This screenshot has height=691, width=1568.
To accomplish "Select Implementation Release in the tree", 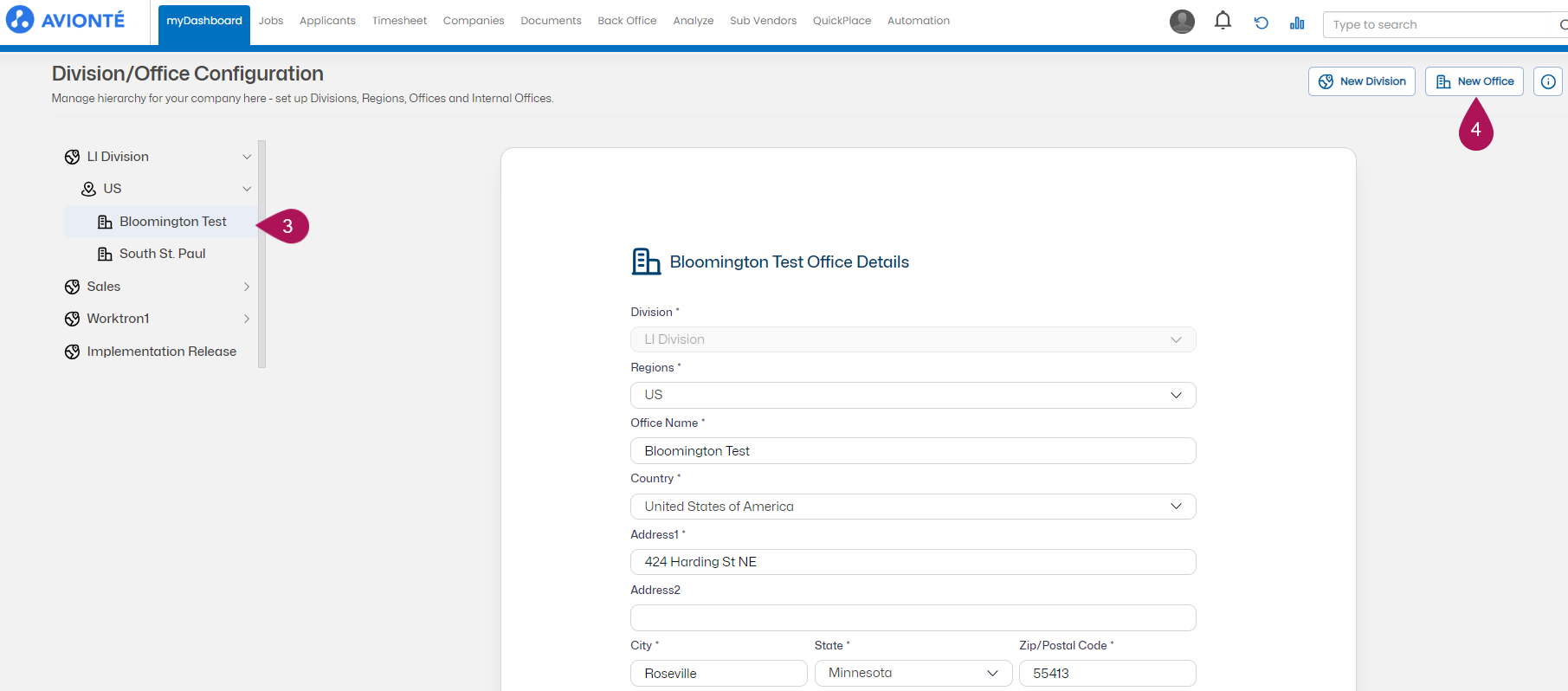I will coord(161,352).
